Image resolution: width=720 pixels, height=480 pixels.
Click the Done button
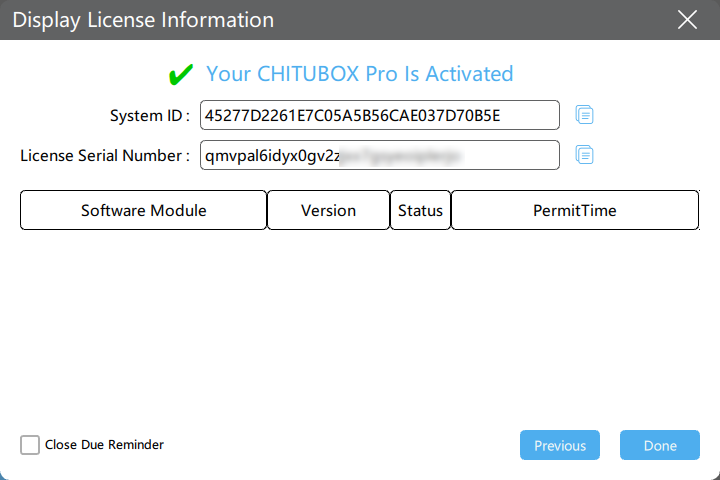click(x=660, y=445)
